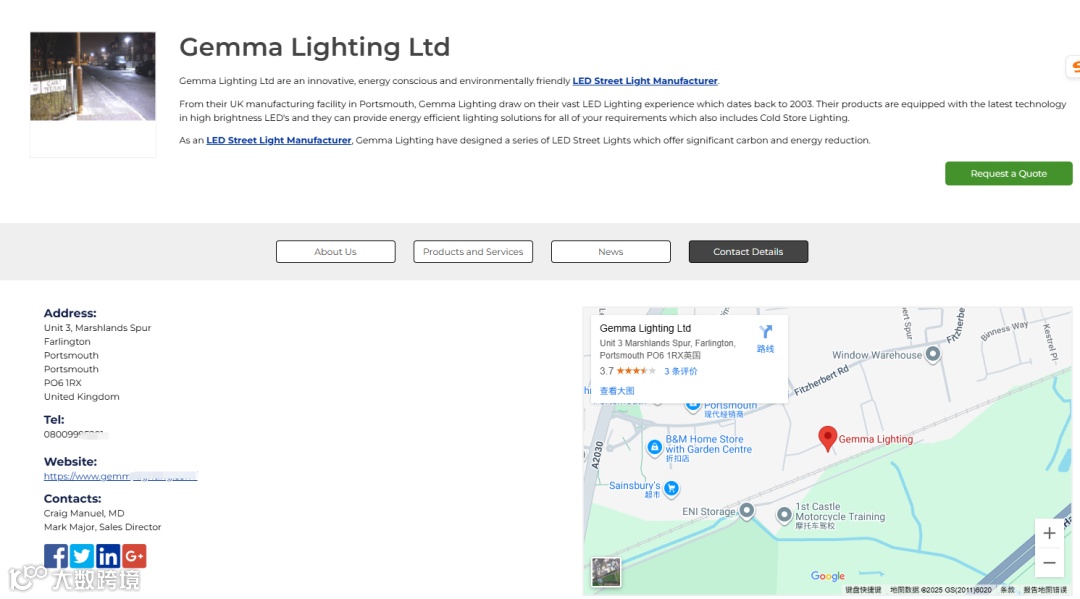Select ENI Storage map marker
The image size is (1080, 599).
point(746,511)
